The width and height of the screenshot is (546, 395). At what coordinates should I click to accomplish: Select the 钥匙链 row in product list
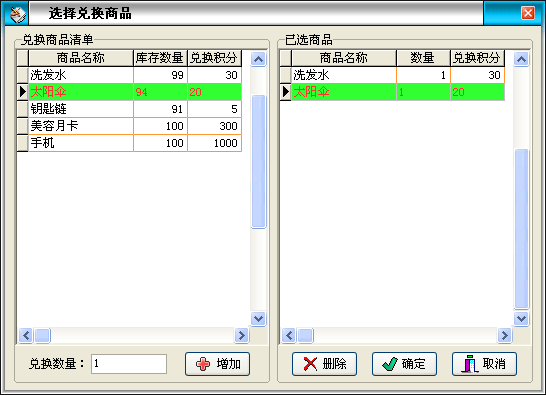pos(135,109)
